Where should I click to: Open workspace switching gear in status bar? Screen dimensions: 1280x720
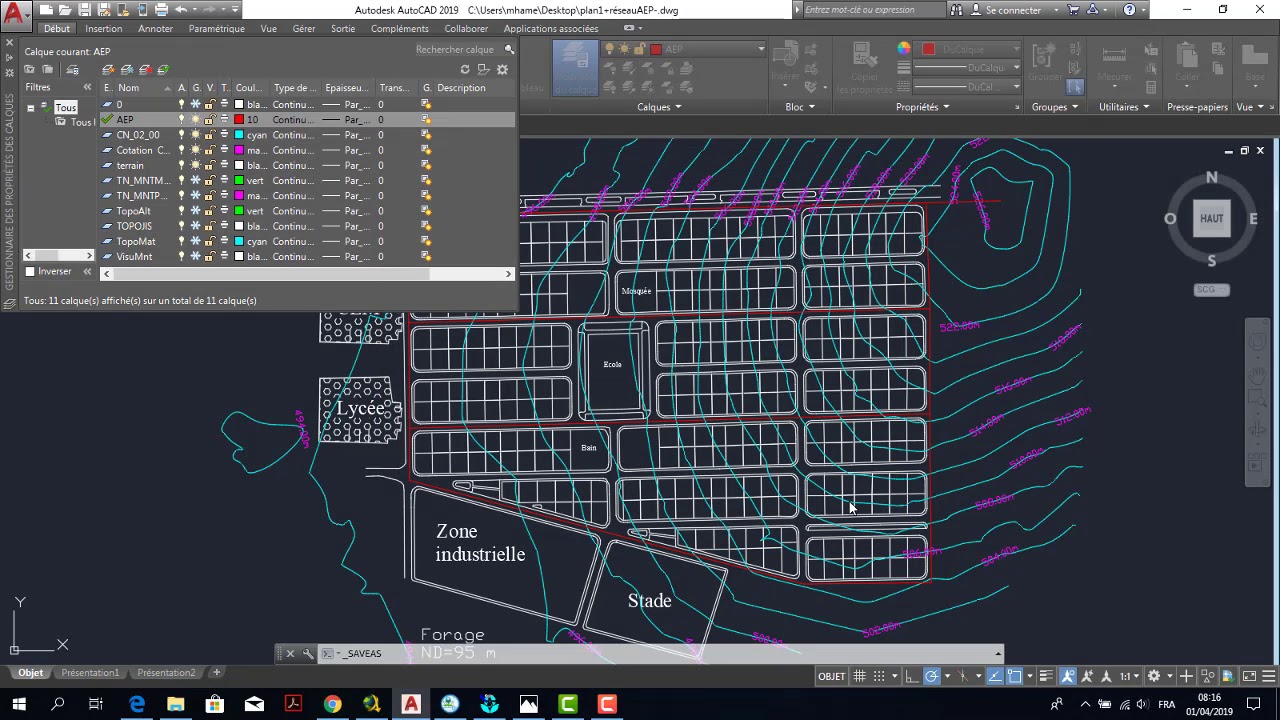1154,676
